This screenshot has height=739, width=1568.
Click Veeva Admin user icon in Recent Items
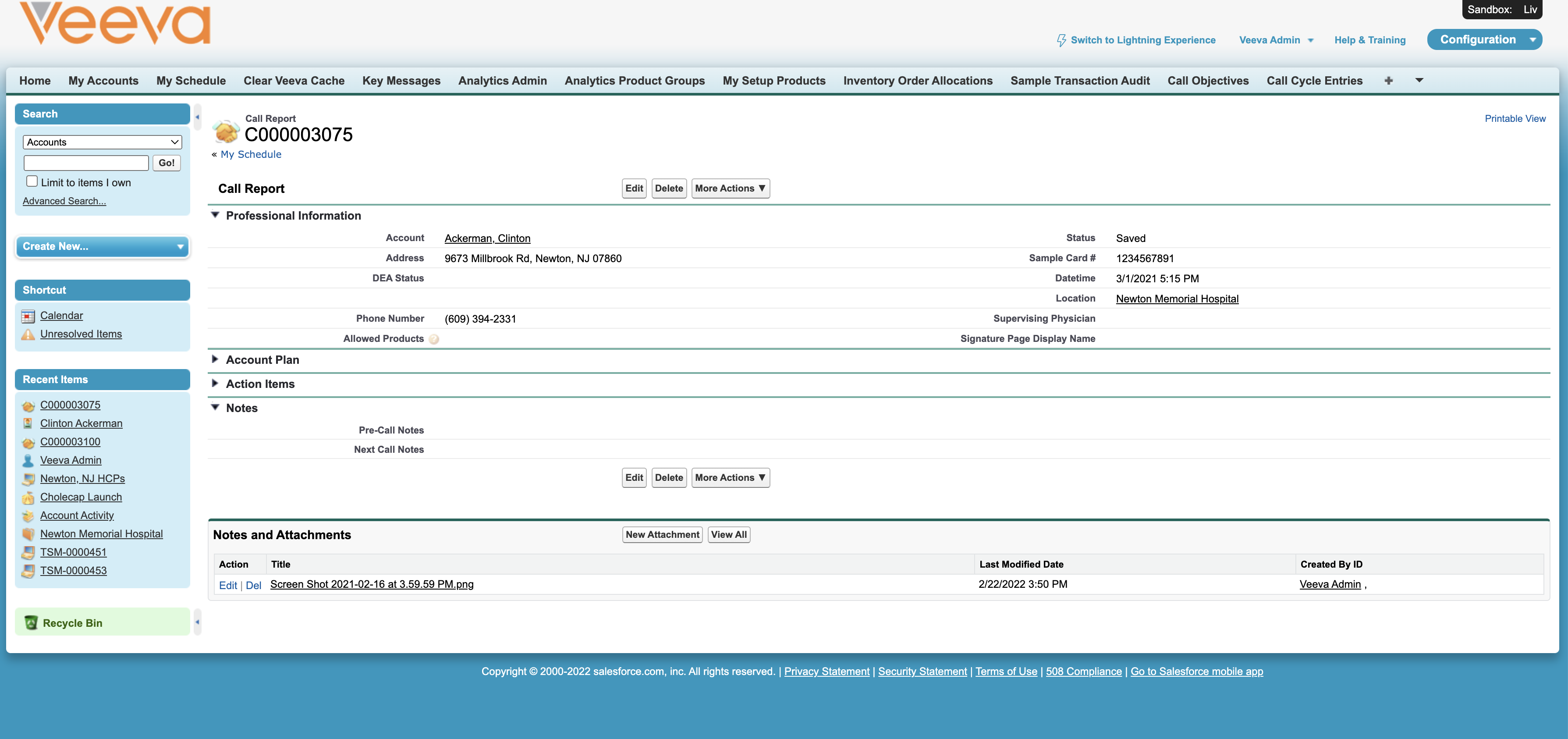click(28, 461)
